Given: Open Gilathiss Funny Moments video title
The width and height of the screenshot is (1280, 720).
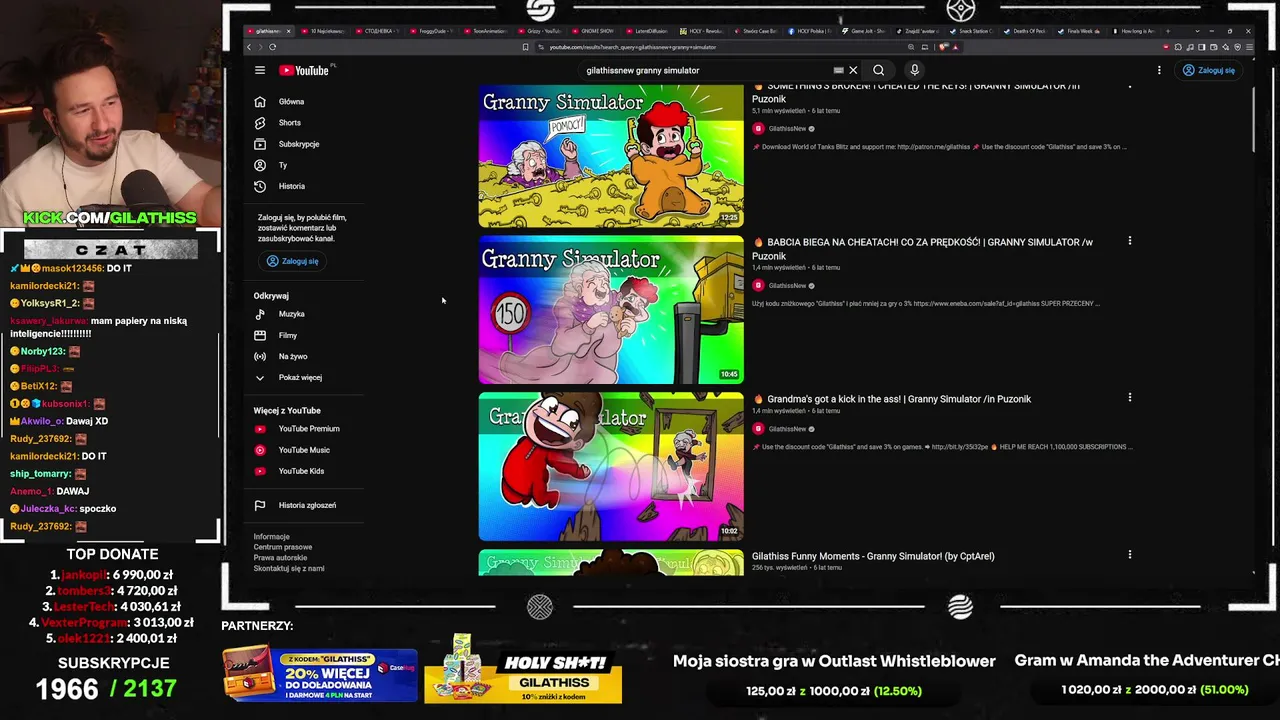Looking at the screenshot, I should [873, 556].
